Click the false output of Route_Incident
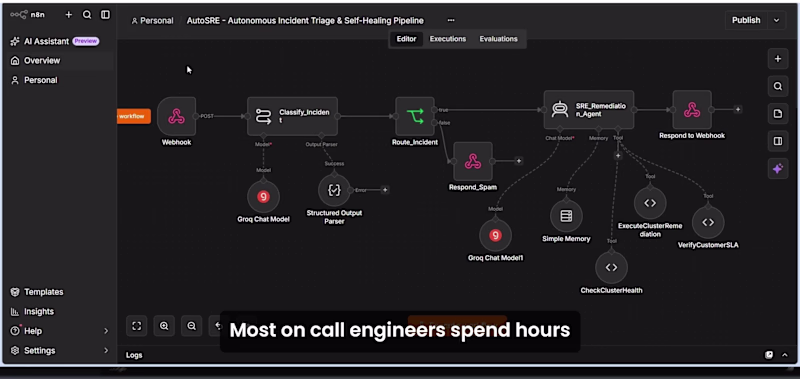This screenshot has width=800, height=379. [435, 122]
